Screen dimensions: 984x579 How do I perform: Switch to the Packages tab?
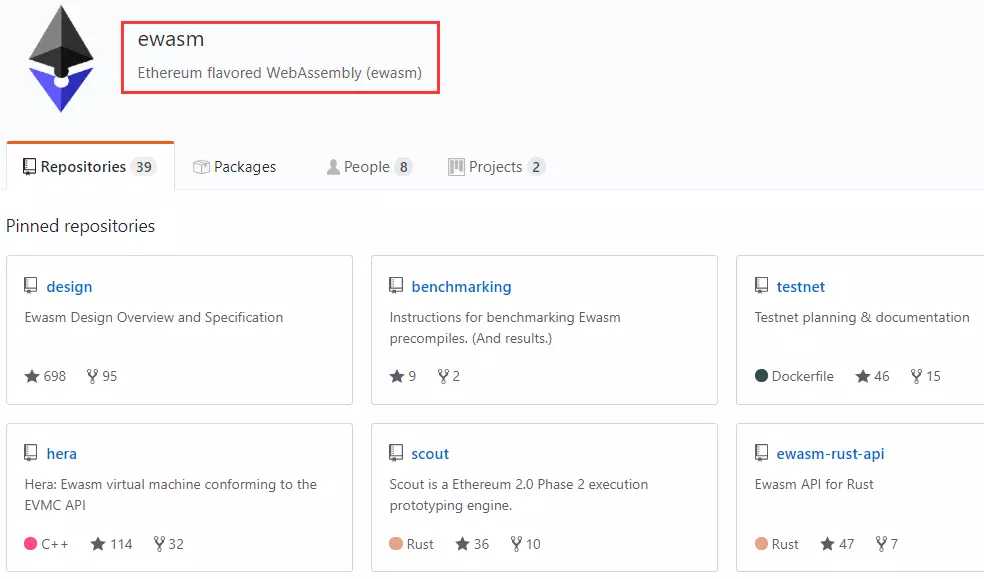point(235,166)
